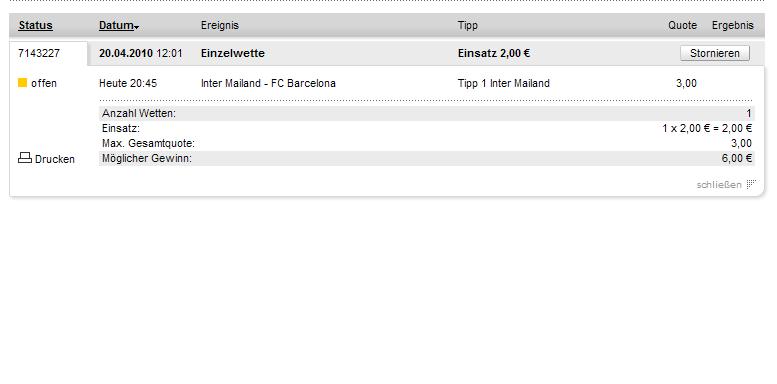This screenshot has width=777, height=384.
Task: Click the Ereignis column header
Action: 220,25
